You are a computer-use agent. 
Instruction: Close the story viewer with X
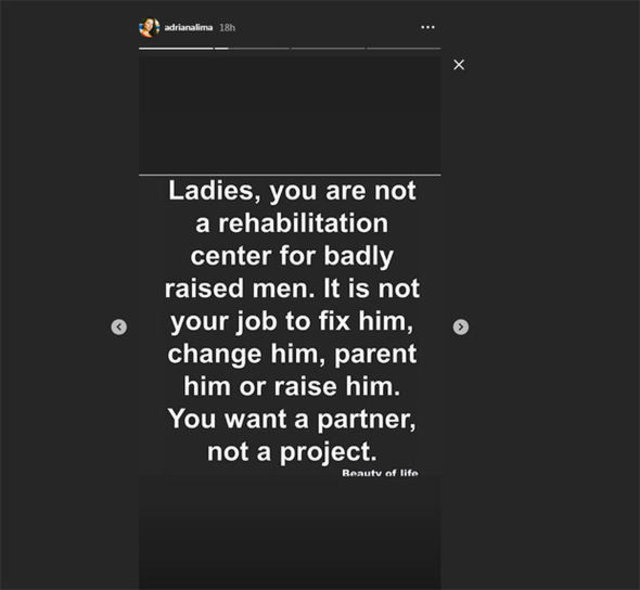coord(459,65)
